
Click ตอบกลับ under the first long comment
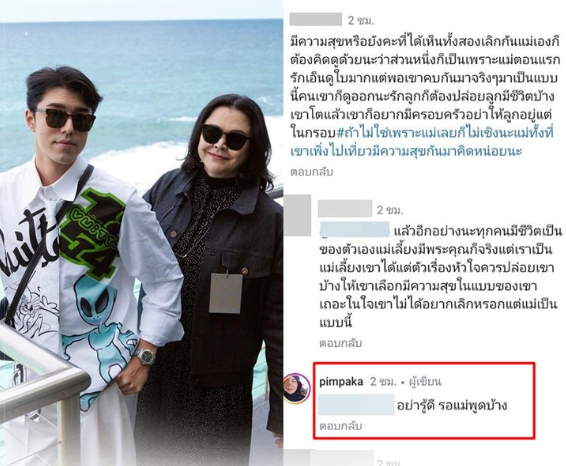click(x=312, y=172)
